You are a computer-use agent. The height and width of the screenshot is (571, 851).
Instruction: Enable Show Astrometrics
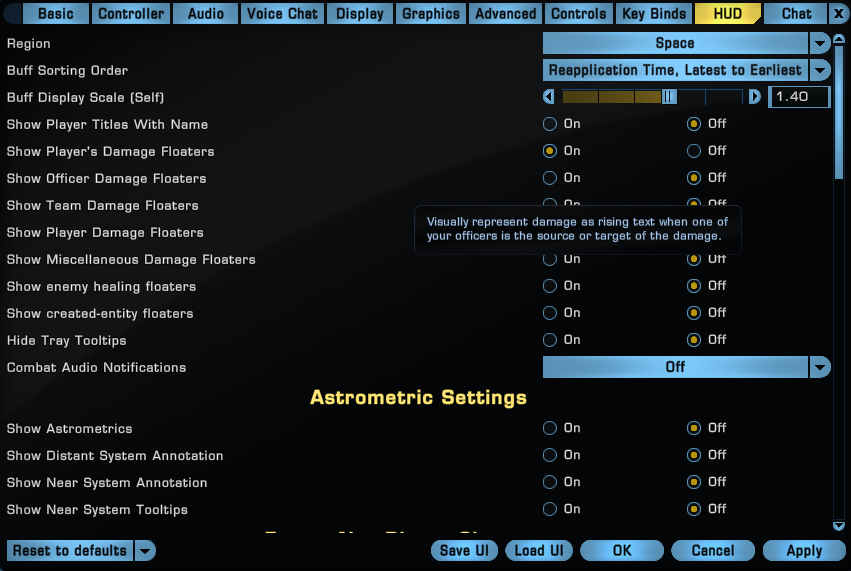pyautogui.click(x=550, y=428)
